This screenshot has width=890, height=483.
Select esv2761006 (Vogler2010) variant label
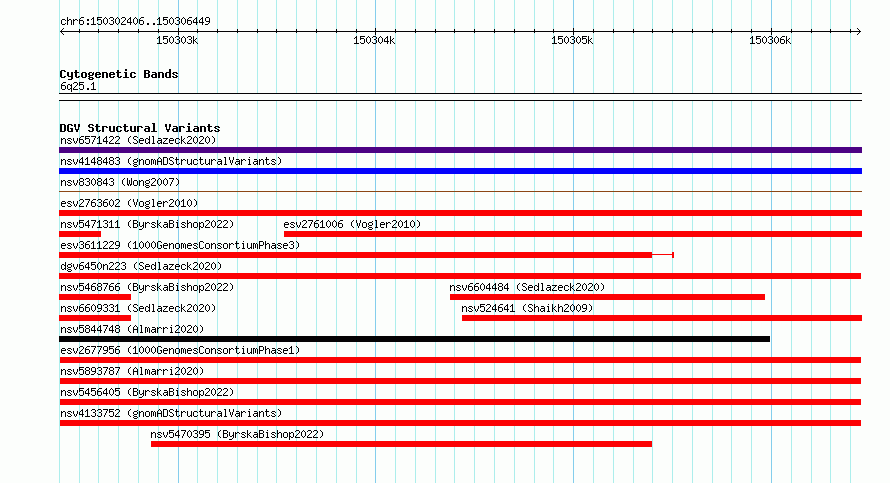pos(352,224)
